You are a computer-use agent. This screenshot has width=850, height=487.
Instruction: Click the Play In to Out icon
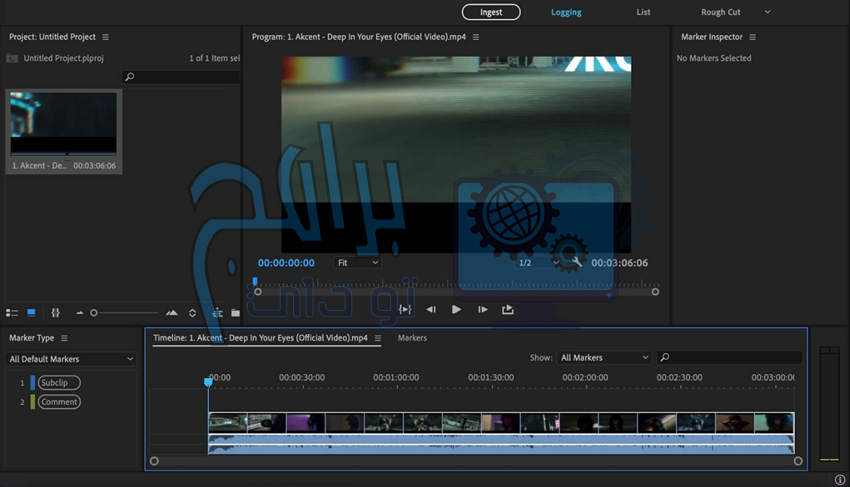(405, 310)
